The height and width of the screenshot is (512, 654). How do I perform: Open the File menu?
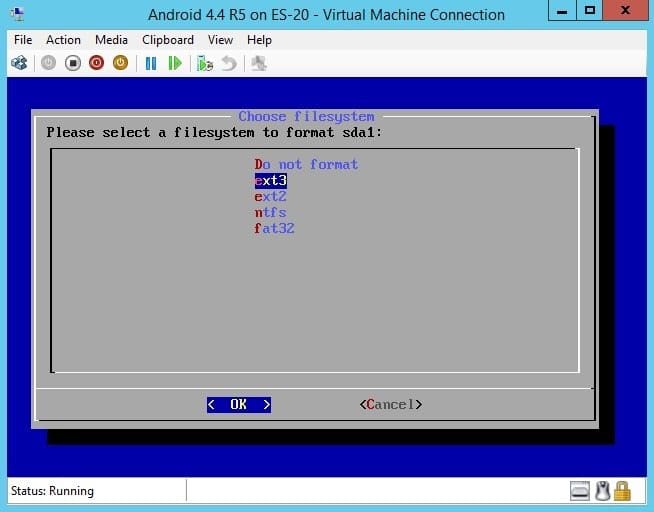tap(23, 40)
